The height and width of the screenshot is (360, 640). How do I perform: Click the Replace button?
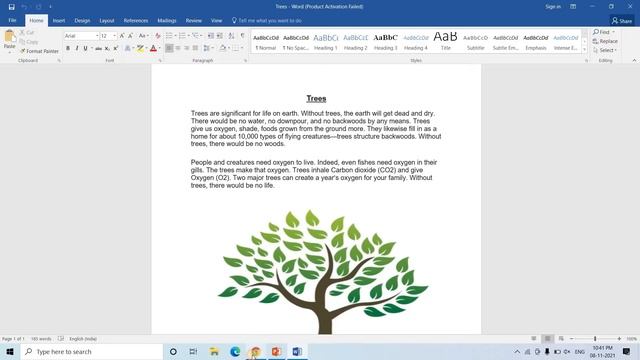click(x=605, y=41)
